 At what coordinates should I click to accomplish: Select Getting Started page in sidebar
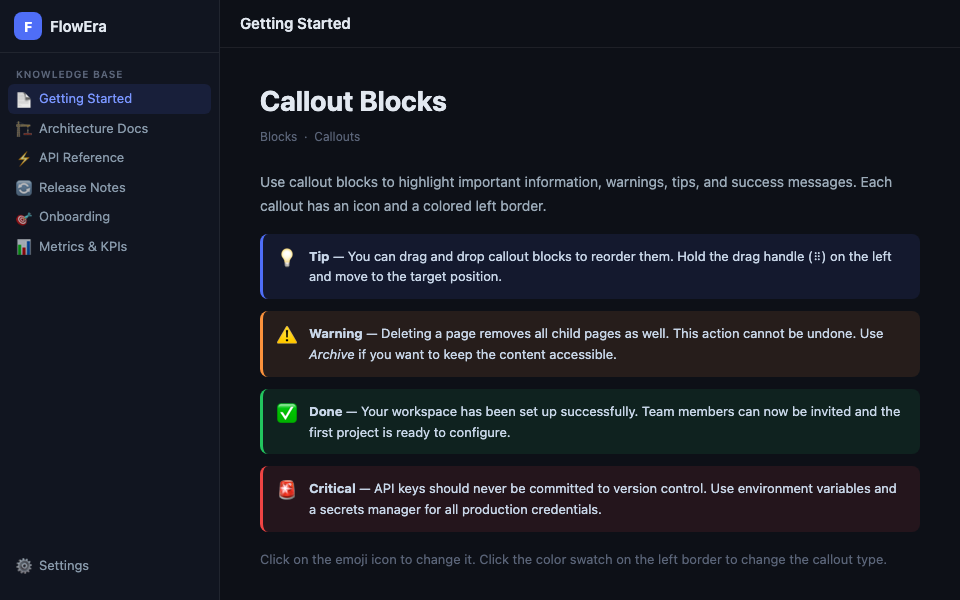85,99
